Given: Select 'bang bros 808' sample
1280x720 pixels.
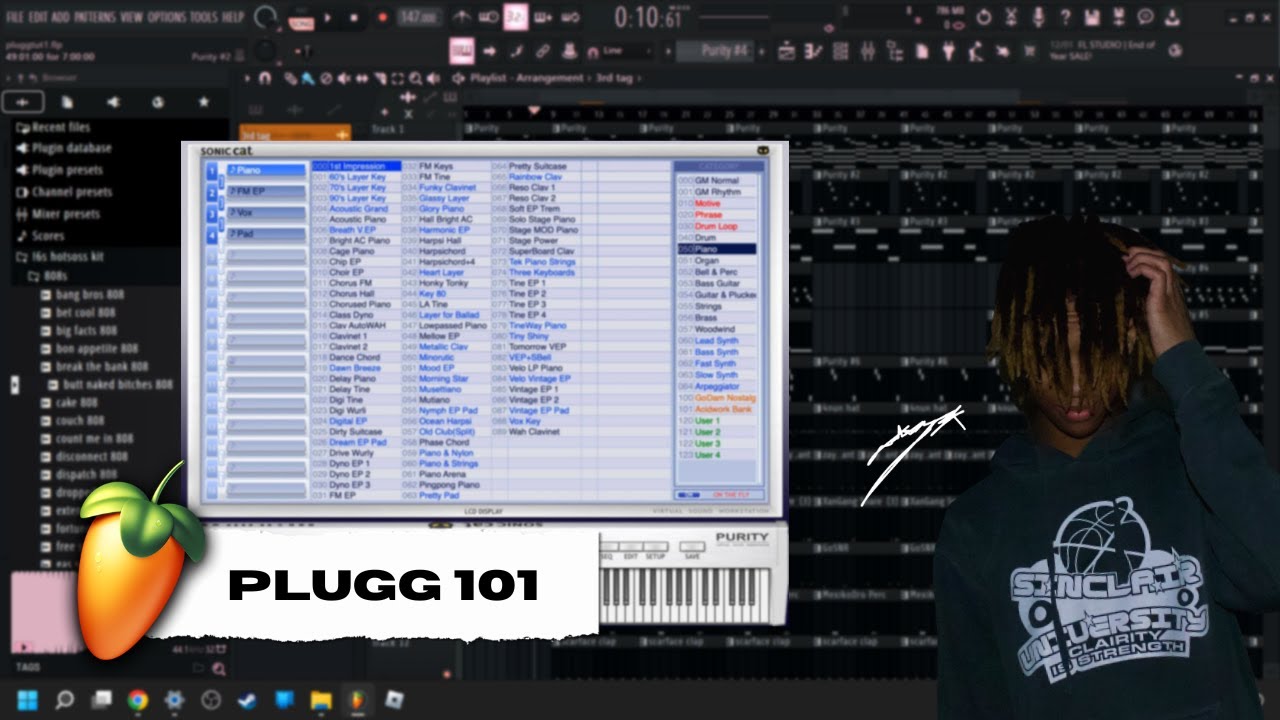Looking at the screenshot, I should pos(82,295).
